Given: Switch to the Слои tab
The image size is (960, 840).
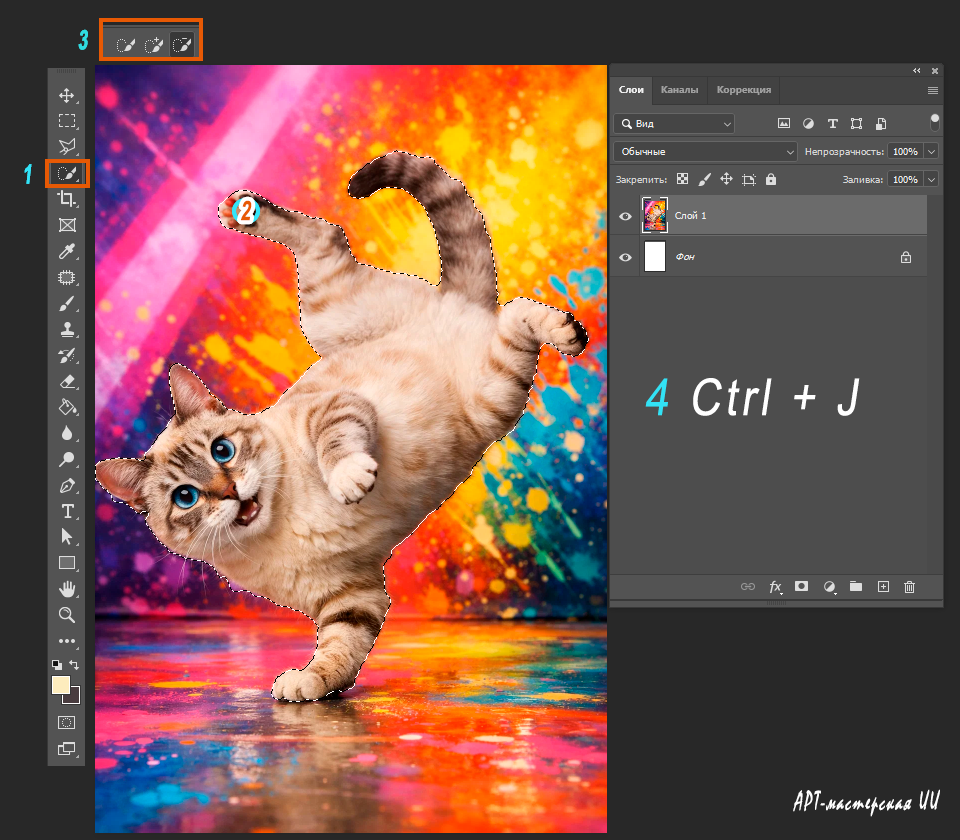Looking at the screenshot, I should click(x=631, y=89).
